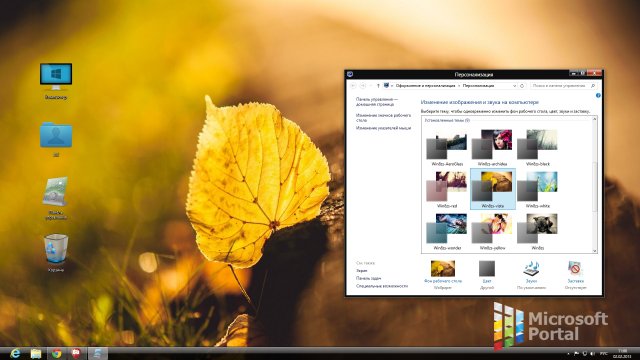Click the Forward arrow in Personalization window

coord(363,86)
